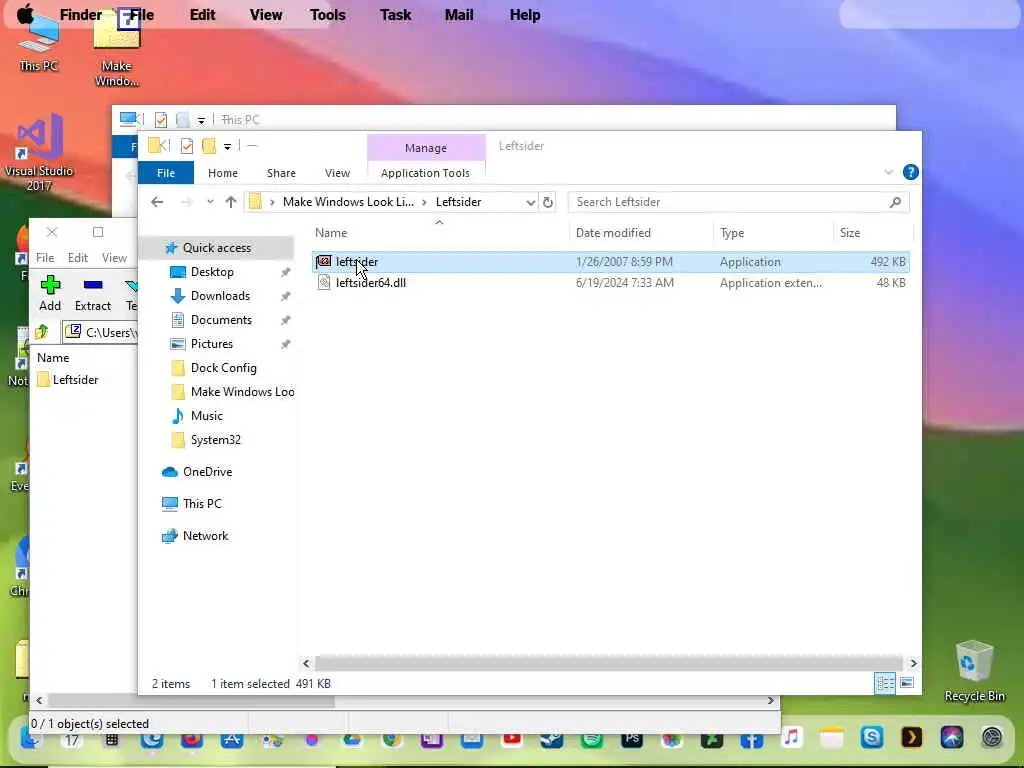Switch to the View ribbon tab

point(338,173)
